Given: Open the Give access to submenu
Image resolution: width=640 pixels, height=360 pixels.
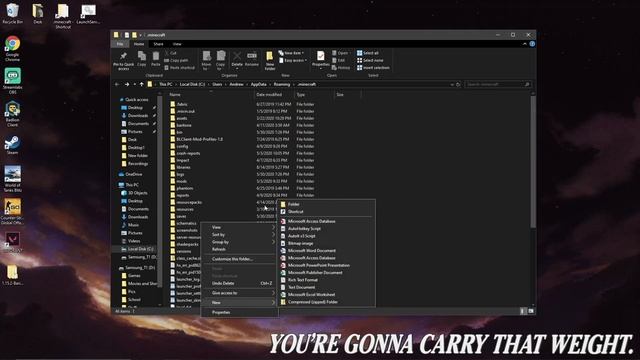Looking at the screenshot, I should [x=240, y=293].
